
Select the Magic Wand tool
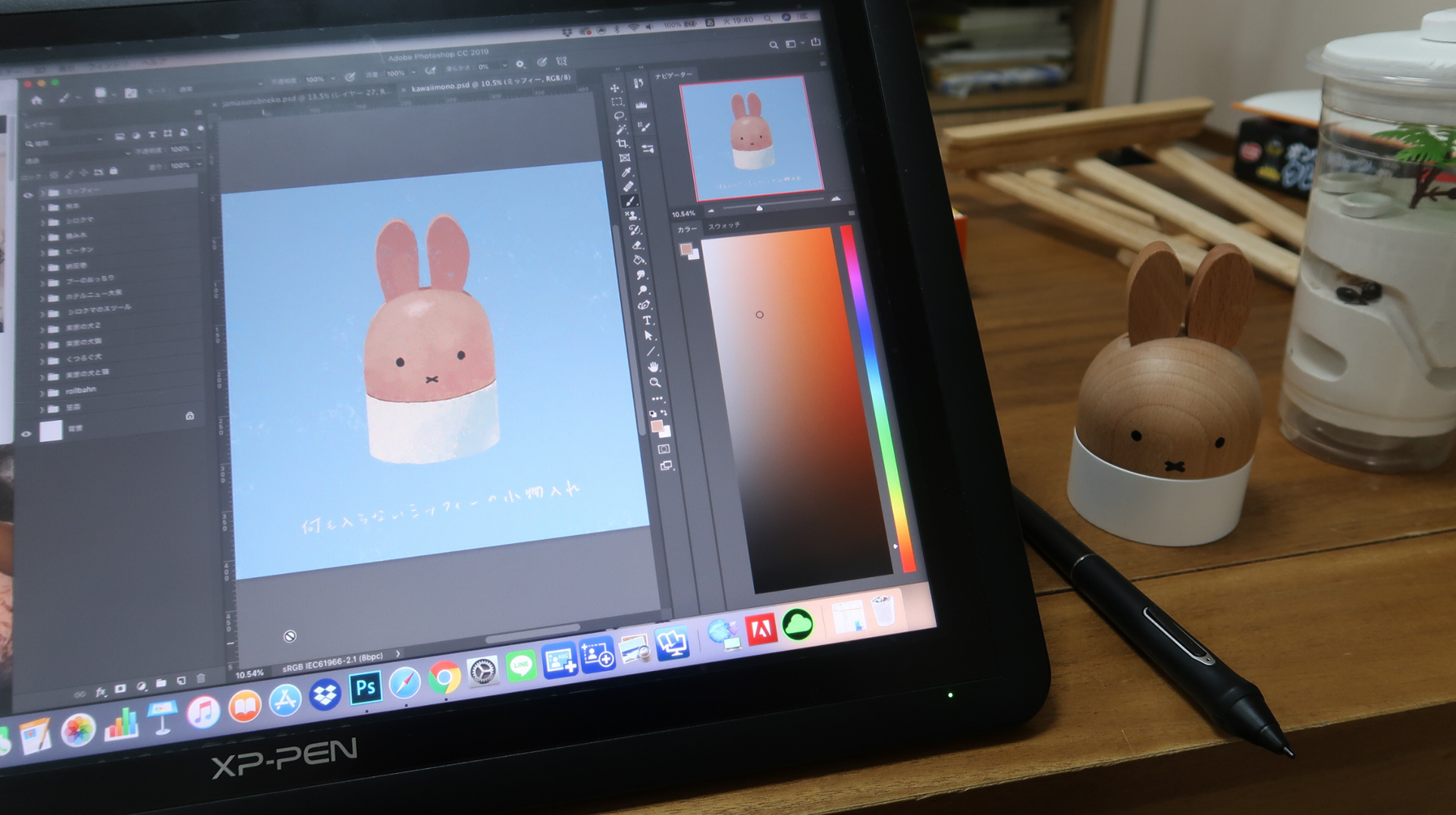pyautogui.click(x=620, y=129)
